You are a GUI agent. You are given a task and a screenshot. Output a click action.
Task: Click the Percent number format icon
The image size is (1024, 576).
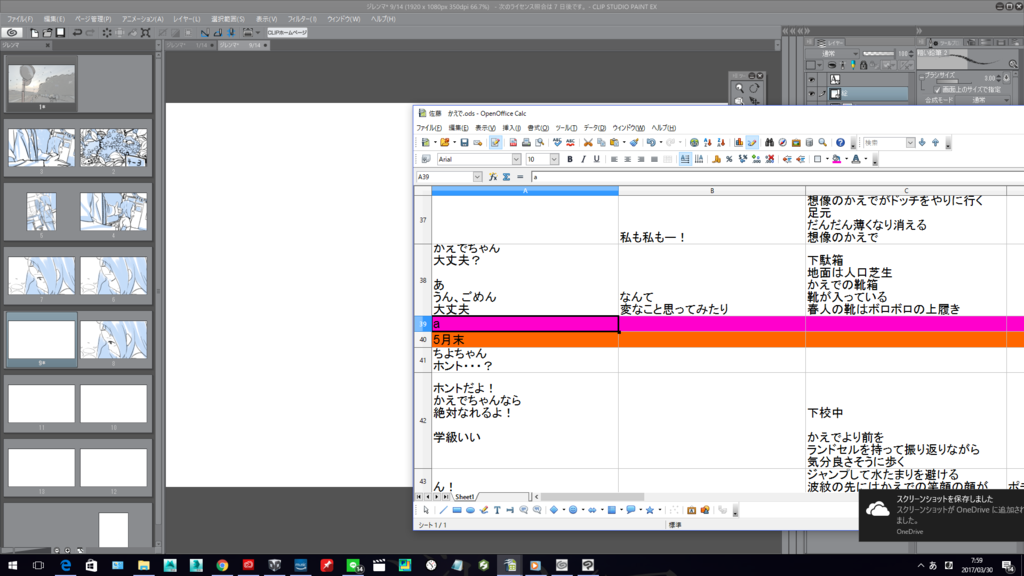tap(729, 159)
